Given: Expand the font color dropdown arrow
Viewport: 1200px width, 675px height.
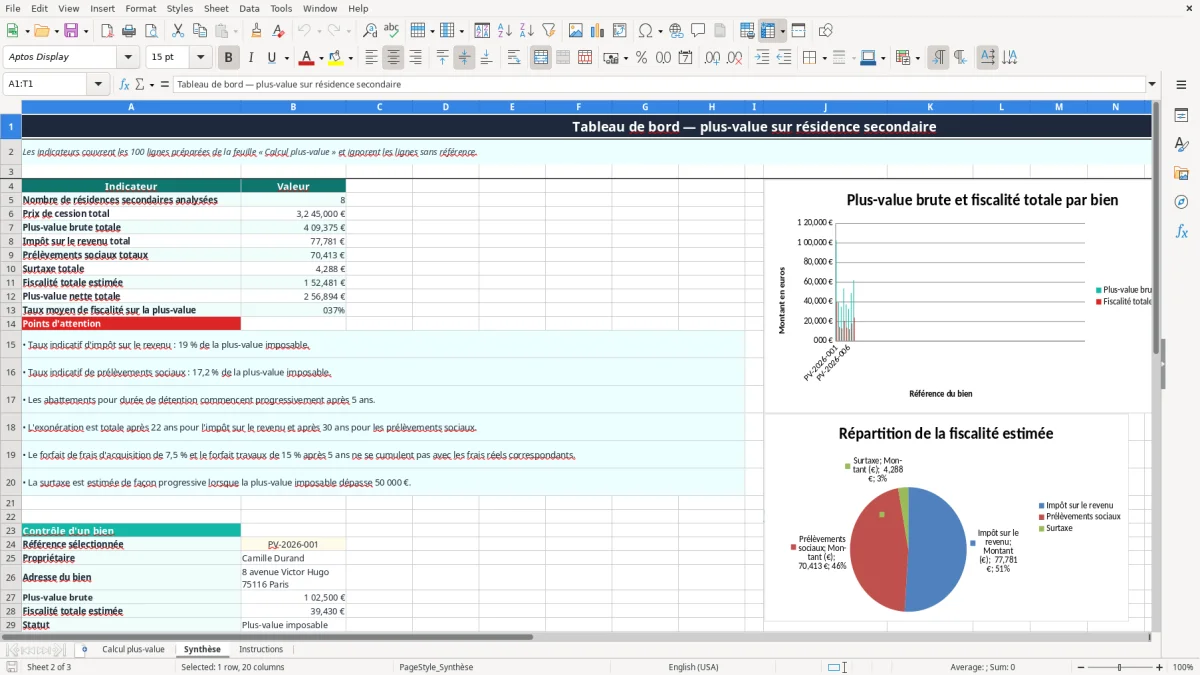Looking at the screenshot, I should click(x=321, y=57).
